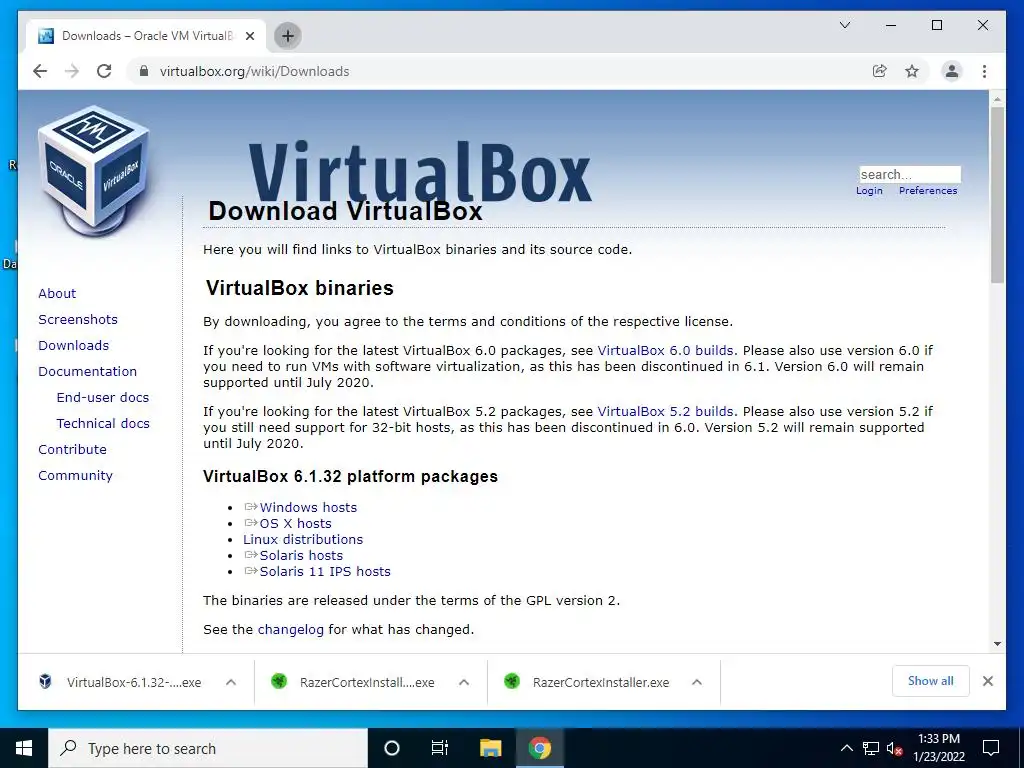The image size is (1024, 768).
Task: Click the VirtualBox cube logo
Action: coord(94,171)
